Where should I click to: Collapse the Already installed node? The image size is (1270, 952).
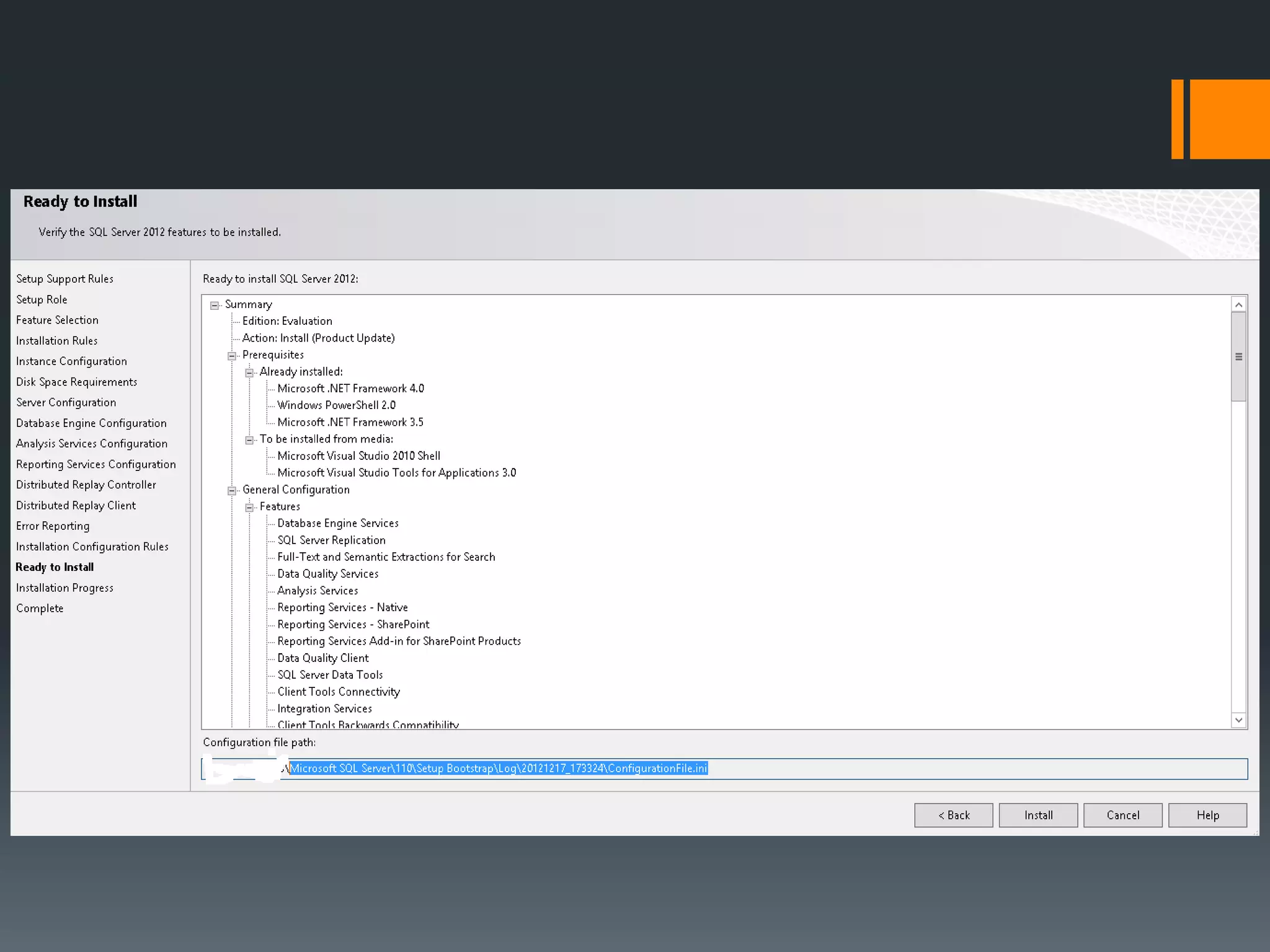(249, 372)
